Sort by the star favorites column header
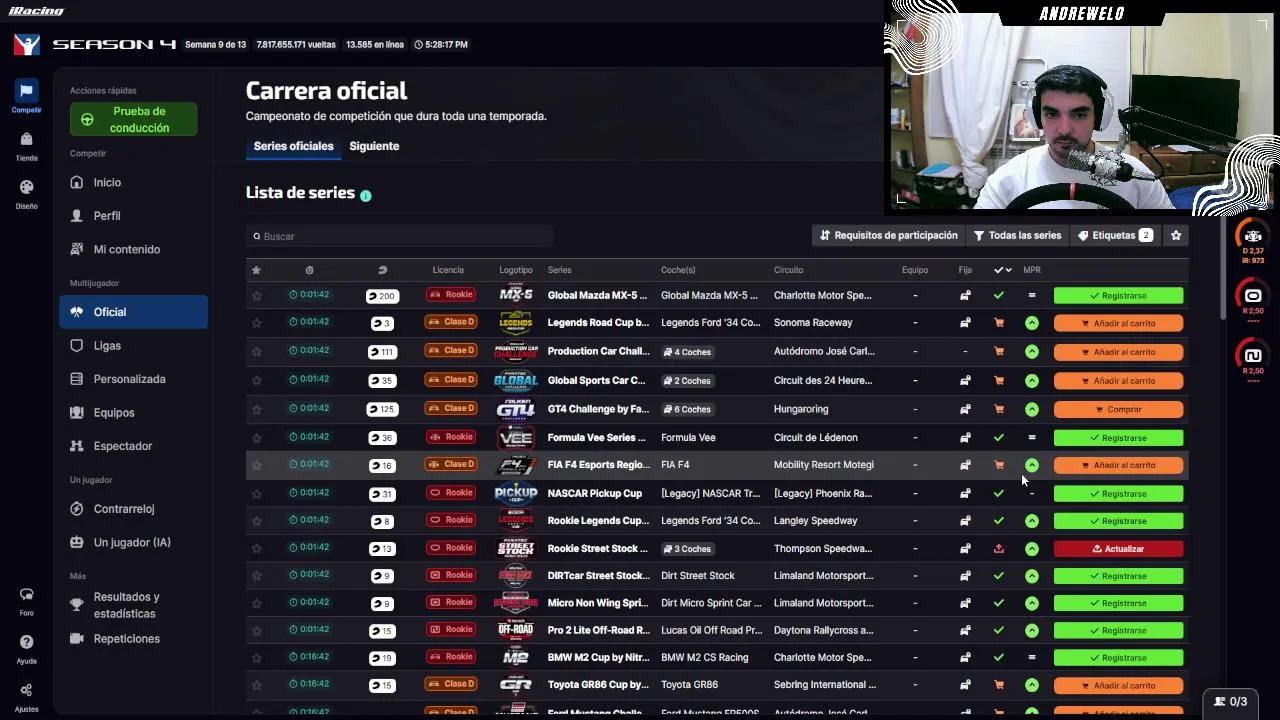The height and width of the screenshot is (720, 1280). pyautogui.click(x=256, y=270)
